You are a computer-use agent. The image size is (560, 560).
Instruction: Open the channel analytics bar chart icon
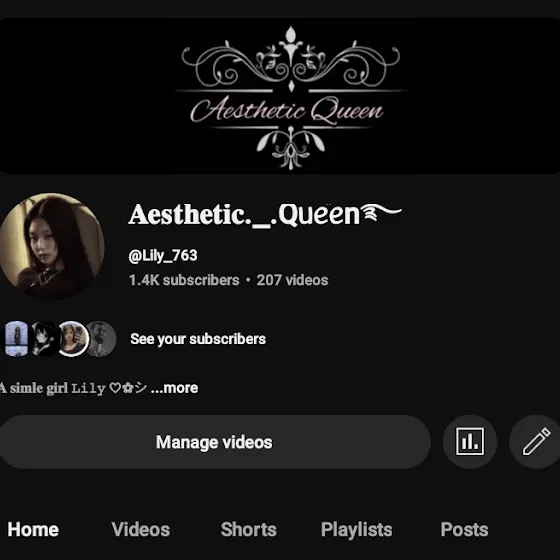pos(470,442)
